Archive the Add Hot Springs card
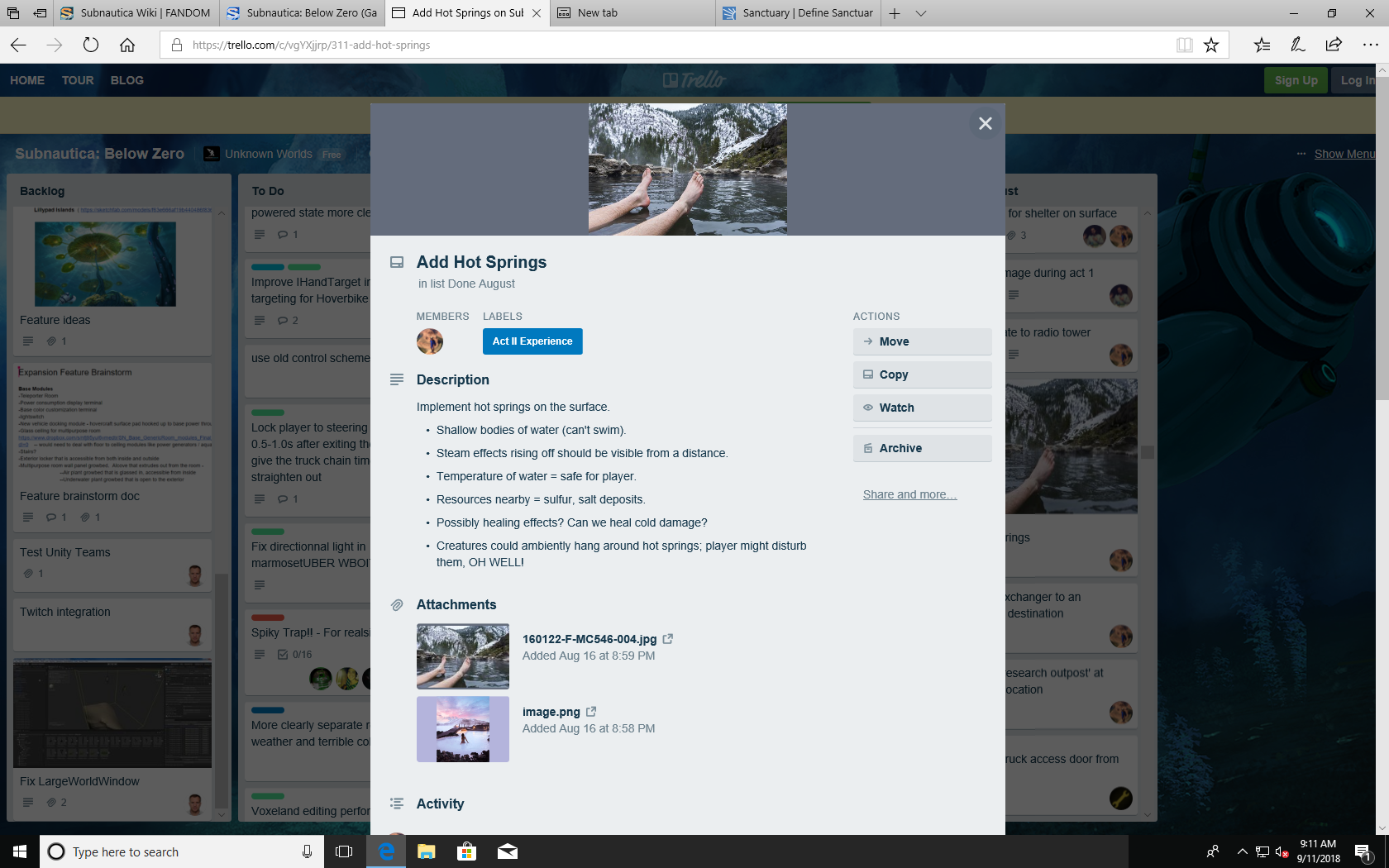The image size is (1389, 868). (922, 448)
